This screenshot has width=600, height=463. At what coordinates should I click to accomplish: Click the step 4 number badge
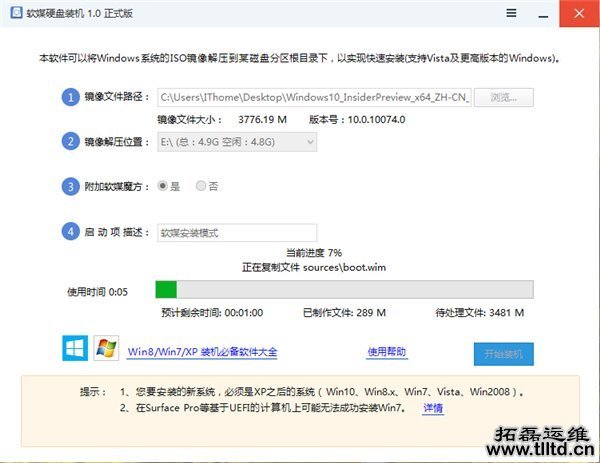click(x=70, y=232)
